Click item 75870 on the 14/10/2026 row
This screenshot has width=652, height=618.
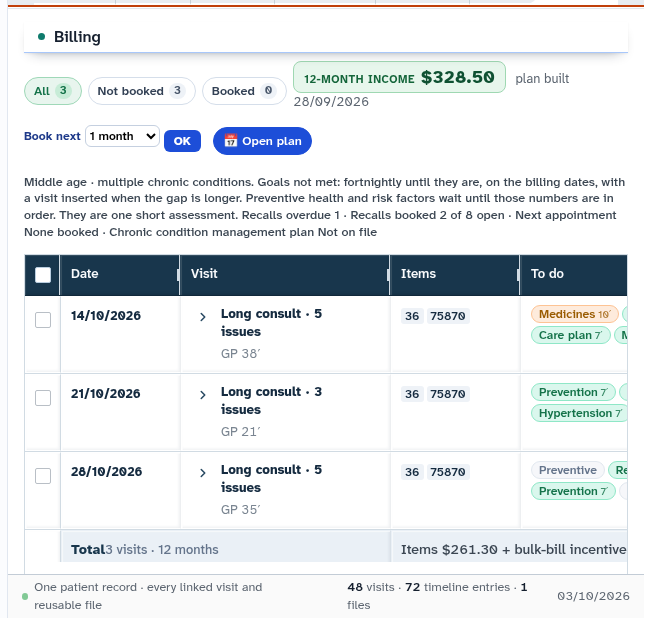[x=448, y=316]
